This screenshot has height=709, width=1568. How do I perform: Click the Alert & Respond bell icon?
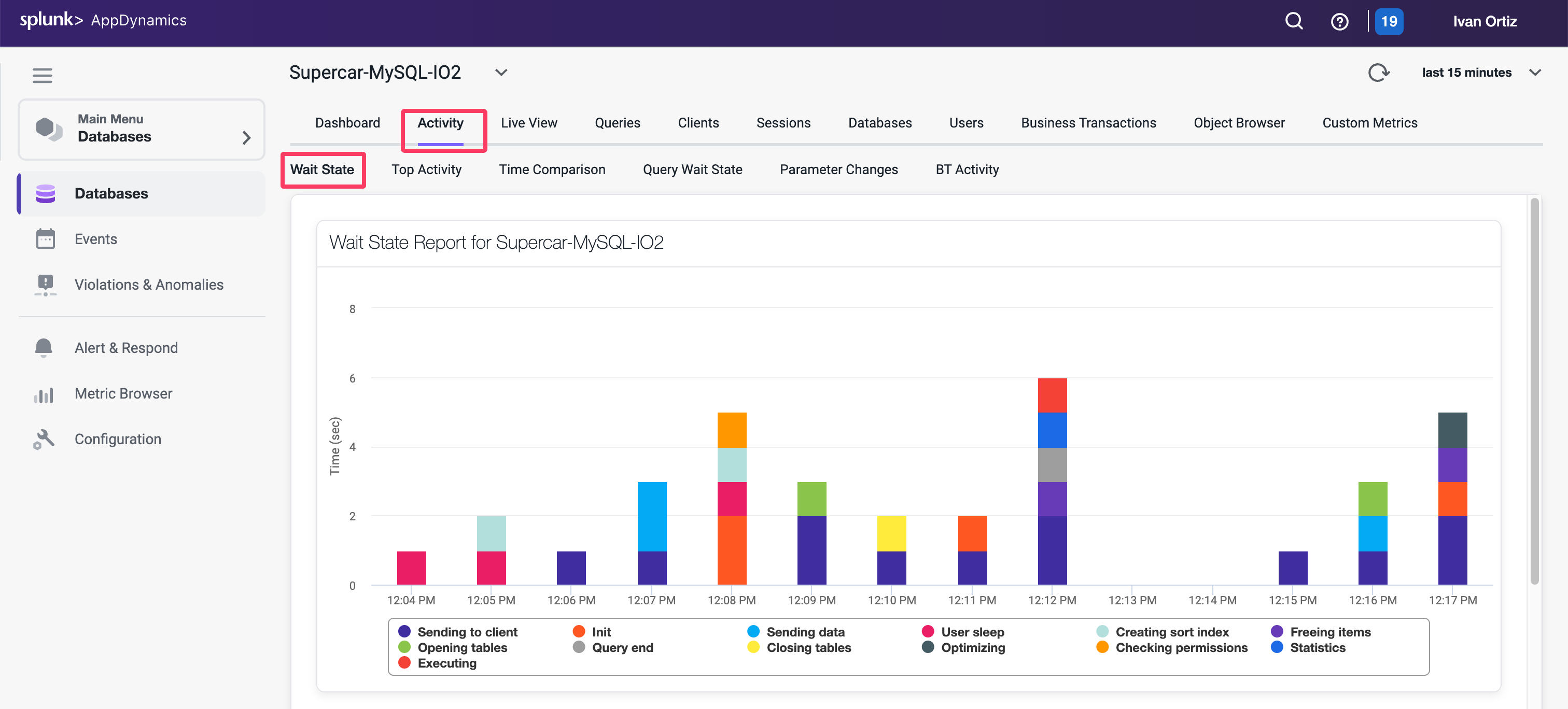pyautogui.click(x=44, y=347)
